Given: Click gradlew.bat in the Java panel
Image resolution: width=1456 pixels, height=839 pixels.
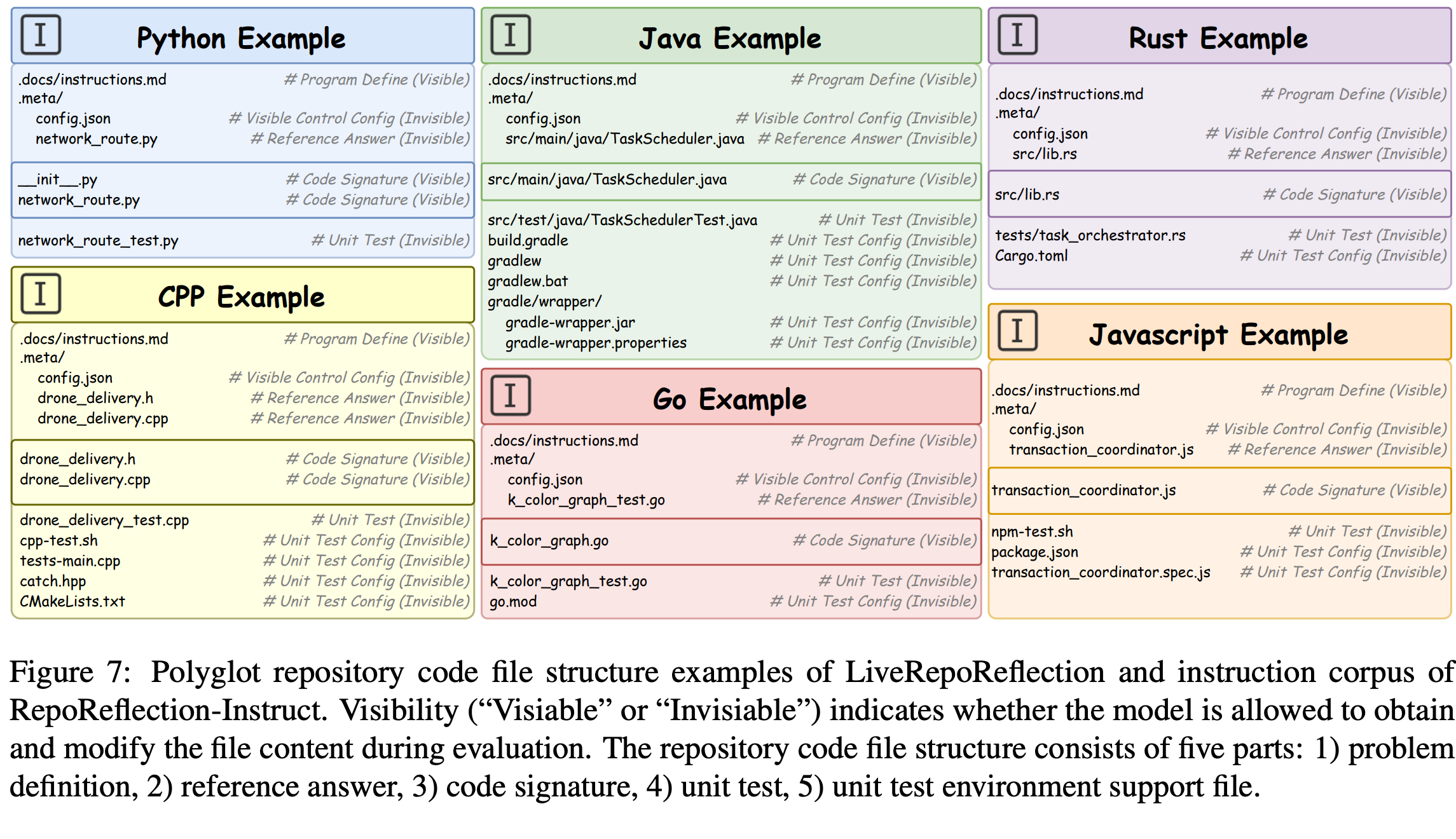Looking at the screenshot, I should (x=528, y=282).
